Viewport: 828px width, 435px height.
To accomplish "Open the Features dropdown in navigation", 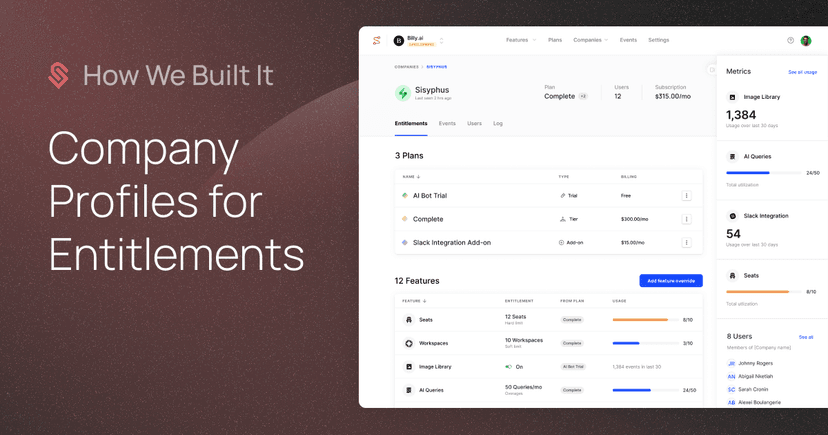I will [520, 40].
